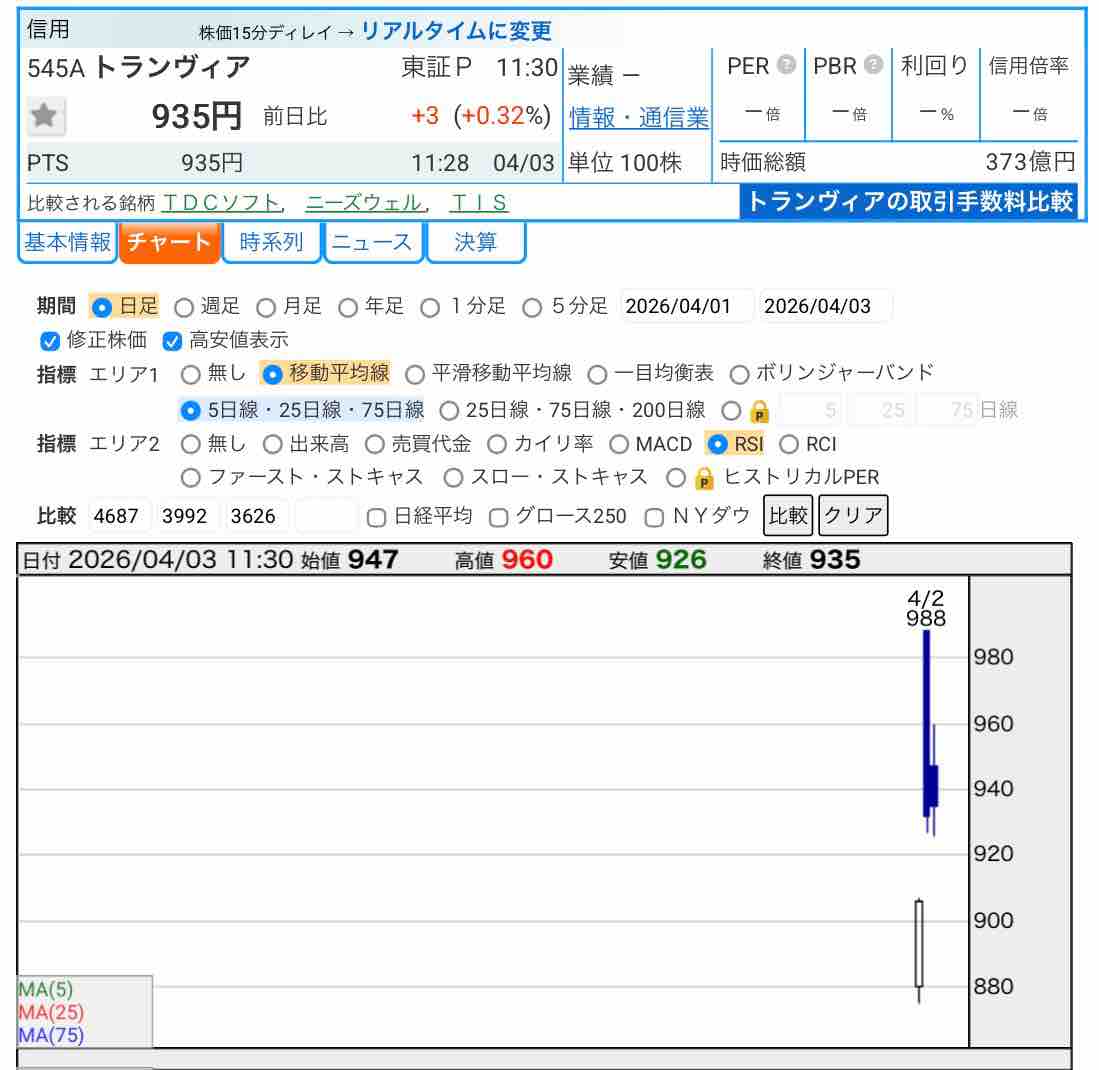1099x1070 pixels.
Task: Open the ニュース tab
Action: pyautogui.click(x=372, y=242)
